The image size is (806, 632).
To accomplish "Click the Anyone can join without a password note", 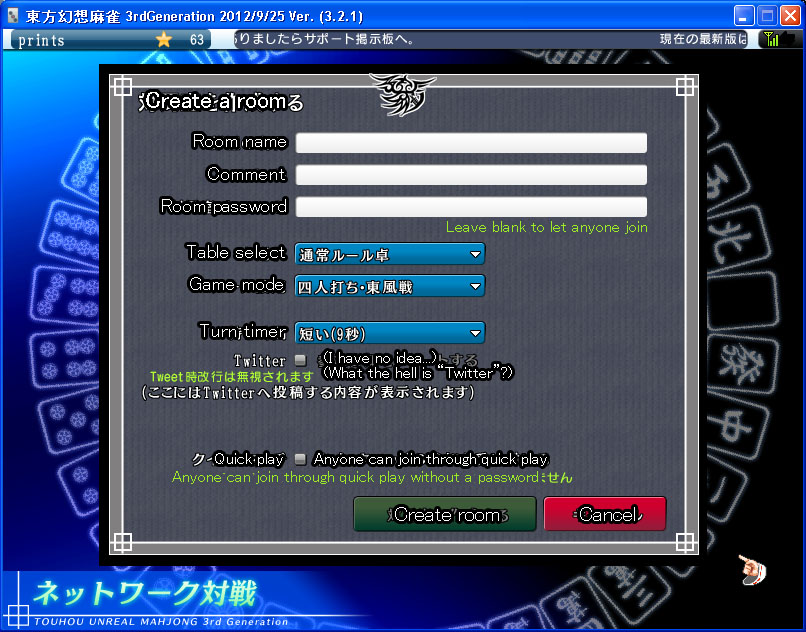I will (x=372, y=477).
